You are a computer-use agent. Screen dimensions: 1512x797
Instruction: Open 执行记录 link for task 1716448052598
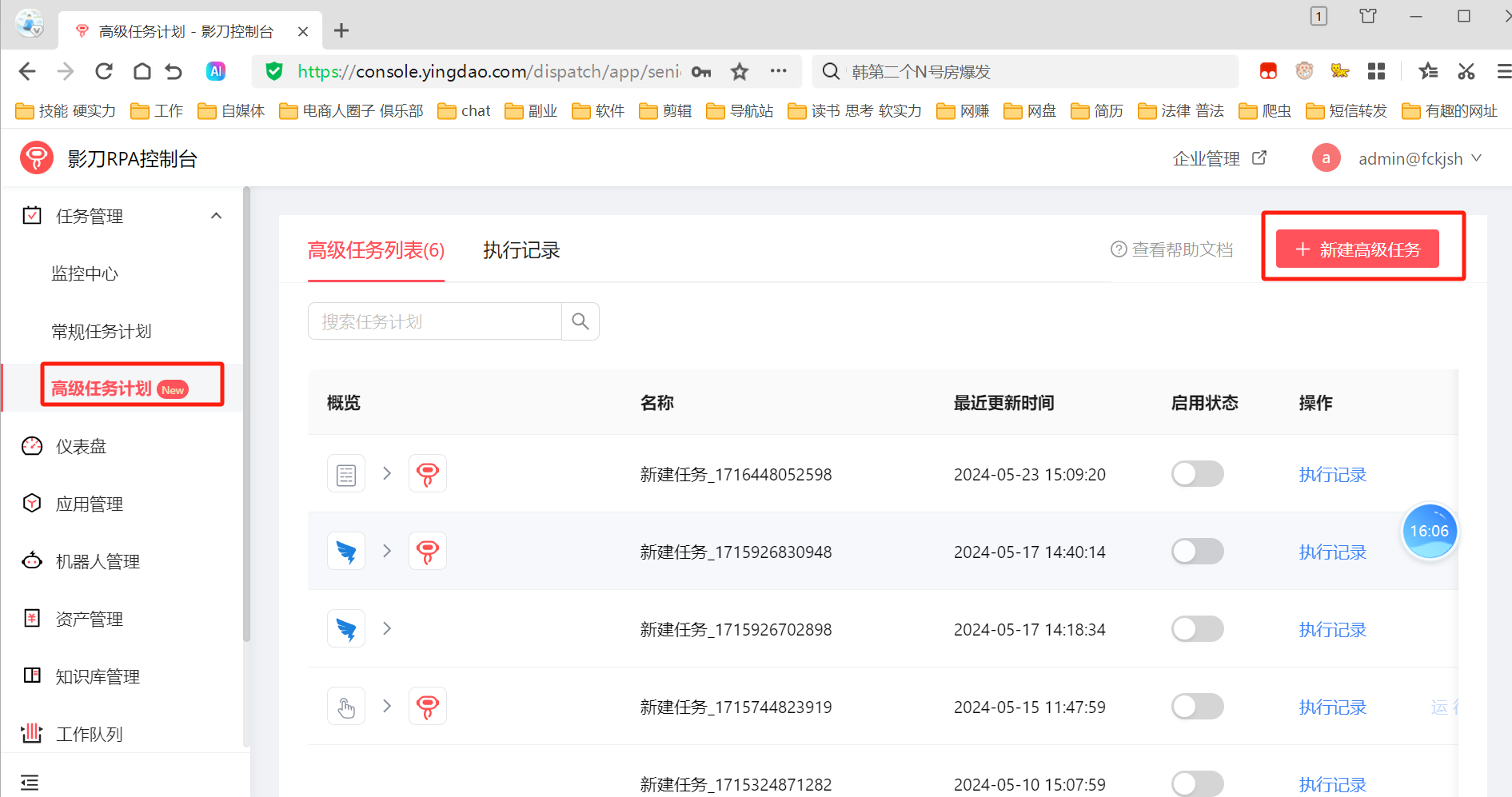[x=1333, y=475]
